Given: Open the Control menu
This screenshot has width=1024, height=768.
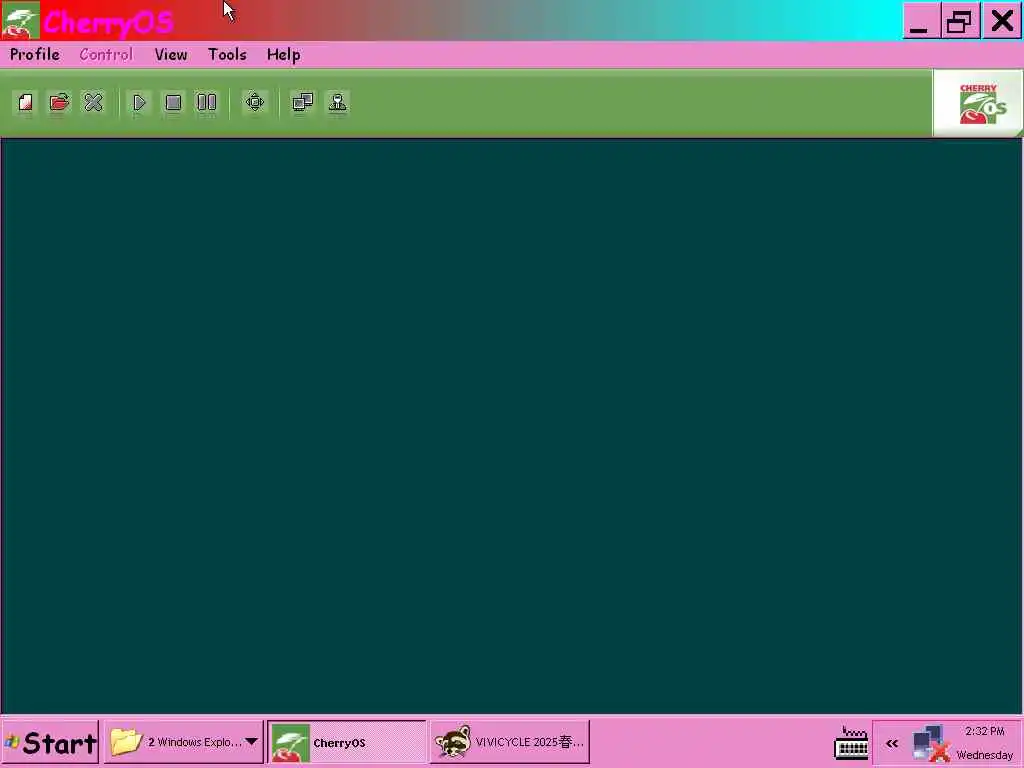Looking at the screenshot, I should [106, 55].
